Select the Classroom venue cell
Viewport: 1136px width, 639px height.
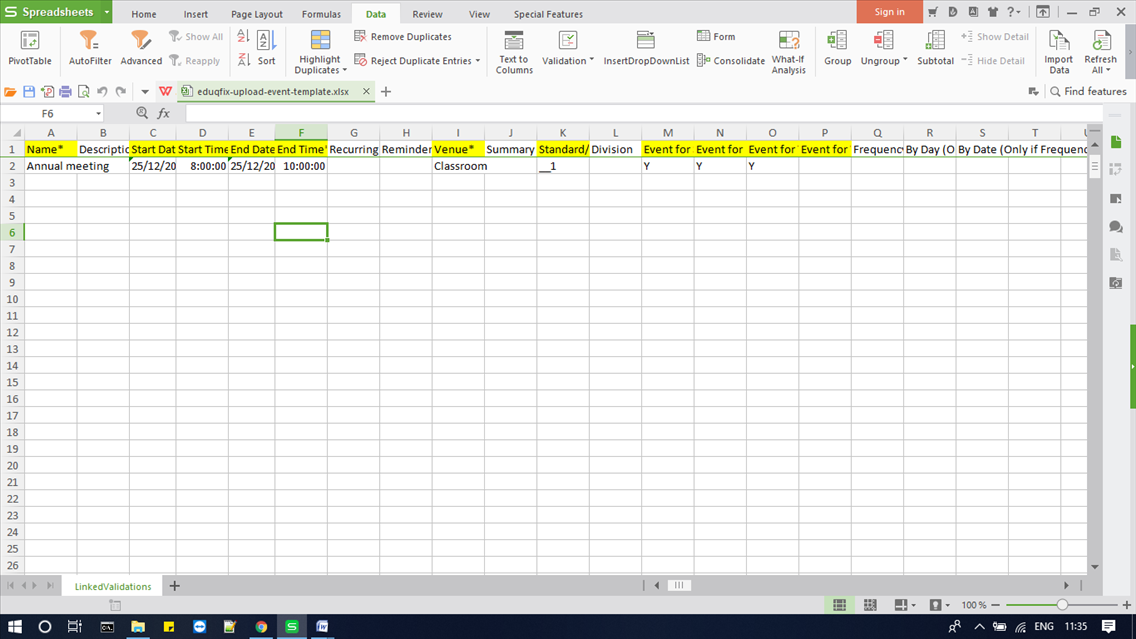458,166
